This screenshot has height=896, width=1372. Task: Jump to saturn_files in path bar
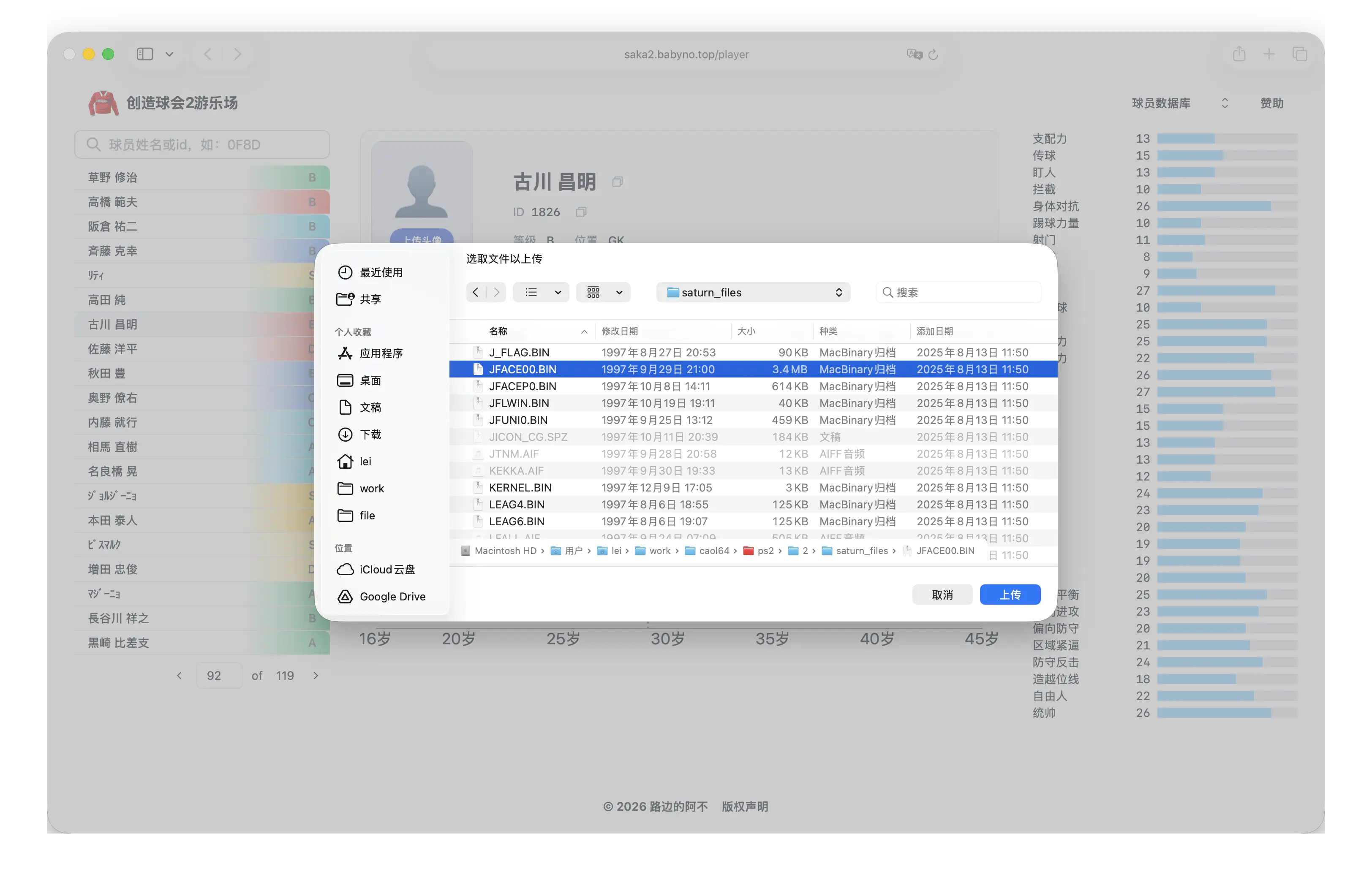pos(855,551)
